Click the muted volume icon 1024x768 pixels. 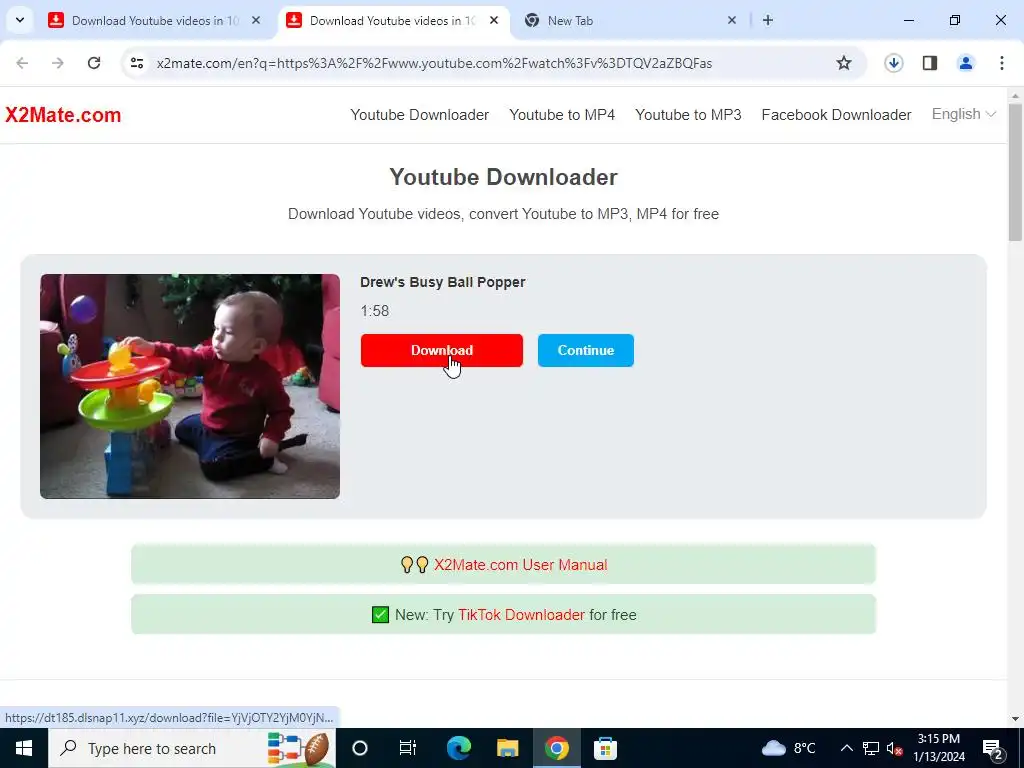(895, 748)
